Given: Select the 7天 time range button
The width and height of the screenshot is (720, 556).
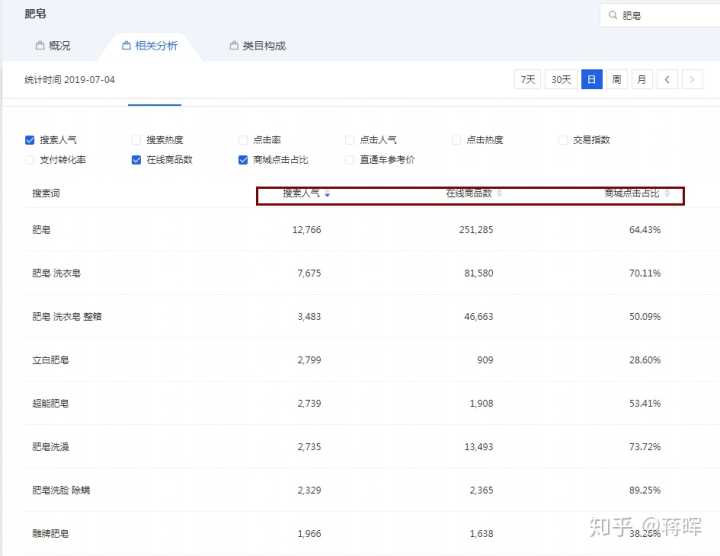Looking at the screenshot, I should [x=527, y=79].
